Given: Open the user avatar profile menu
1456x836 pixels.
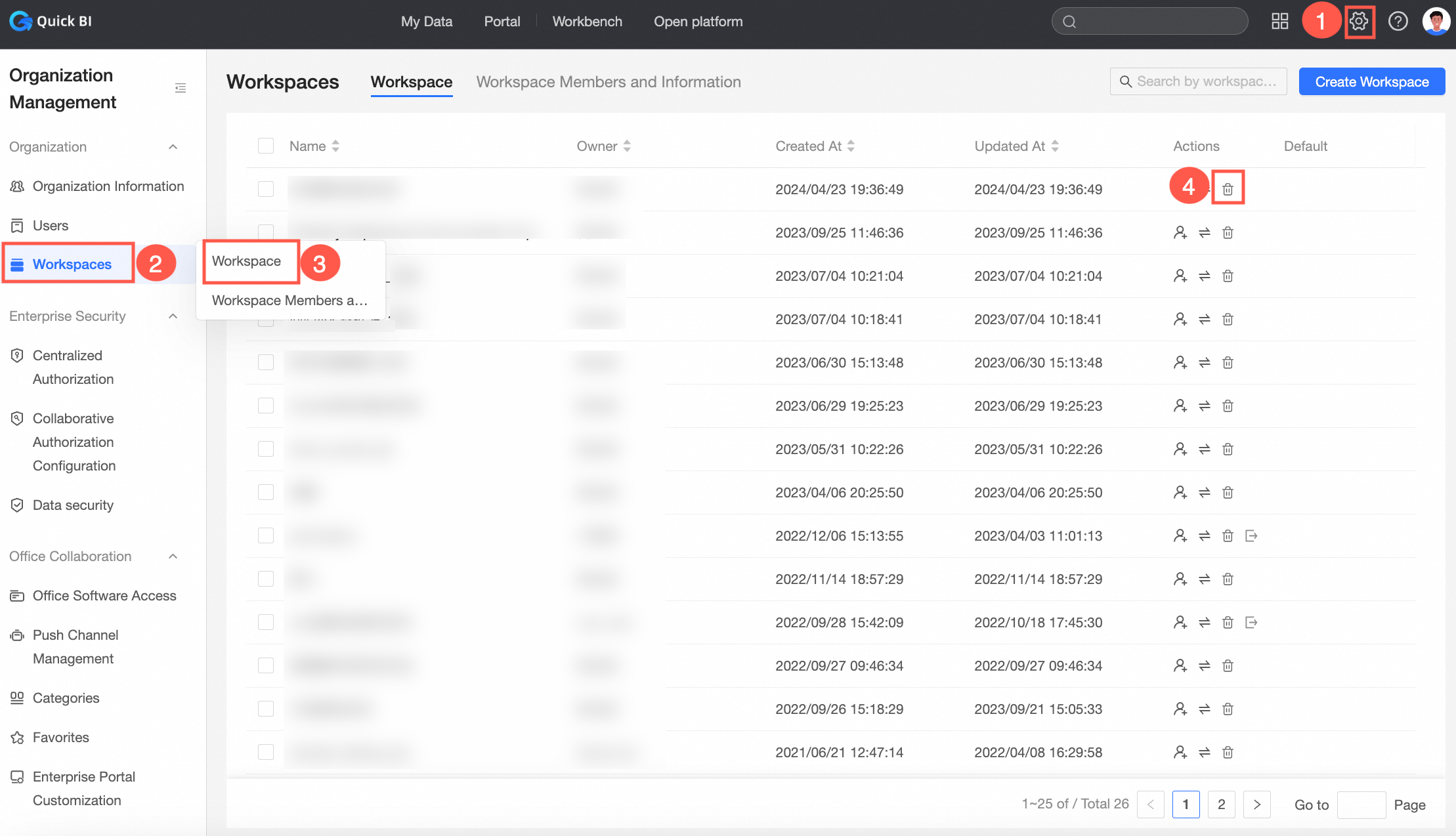Looking at the screenshot, I should [1436, 21].
